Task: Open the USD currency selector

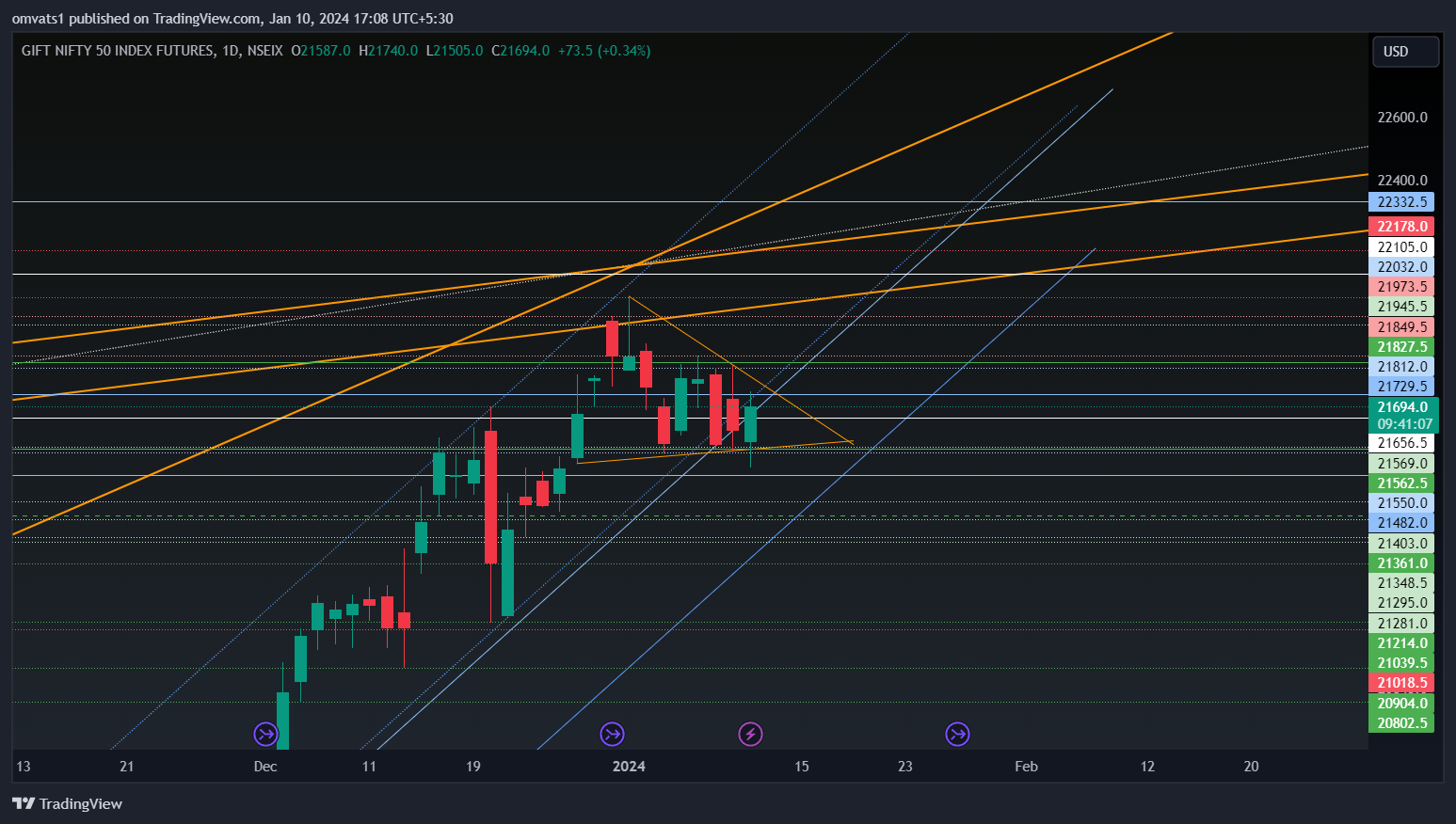Action: [1405, 51]
